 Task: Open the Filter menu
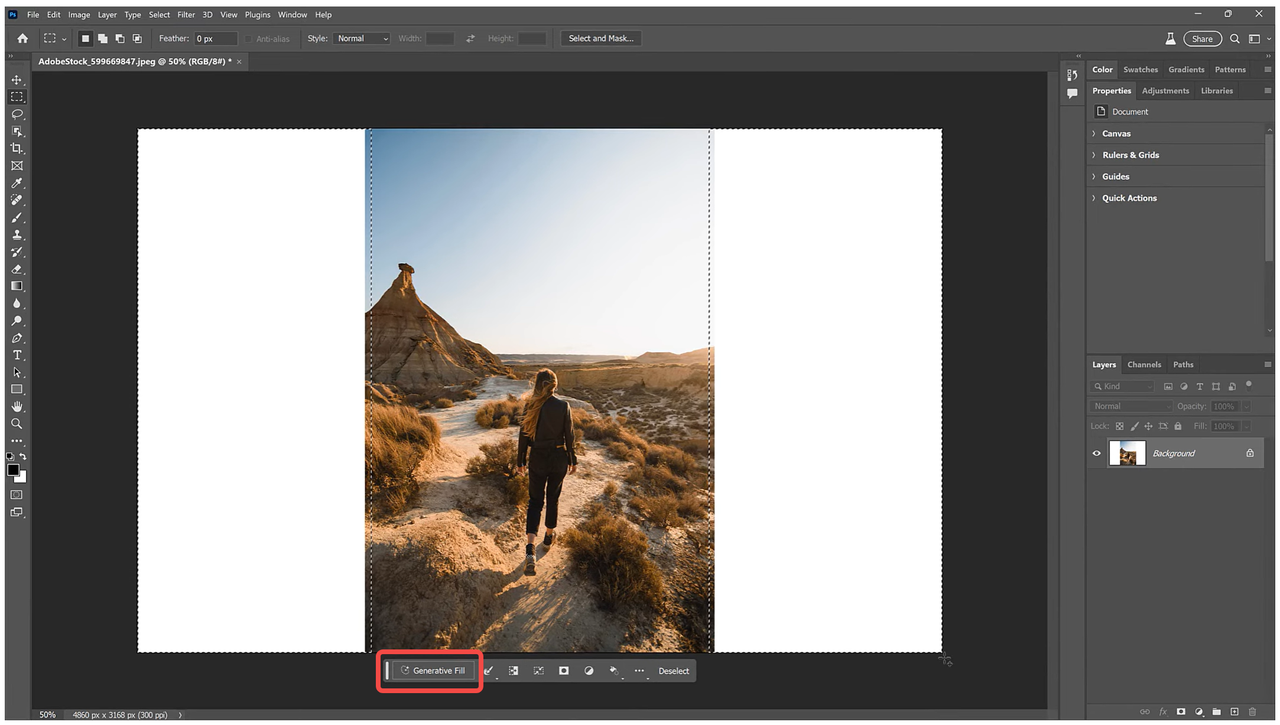point(186,14)
